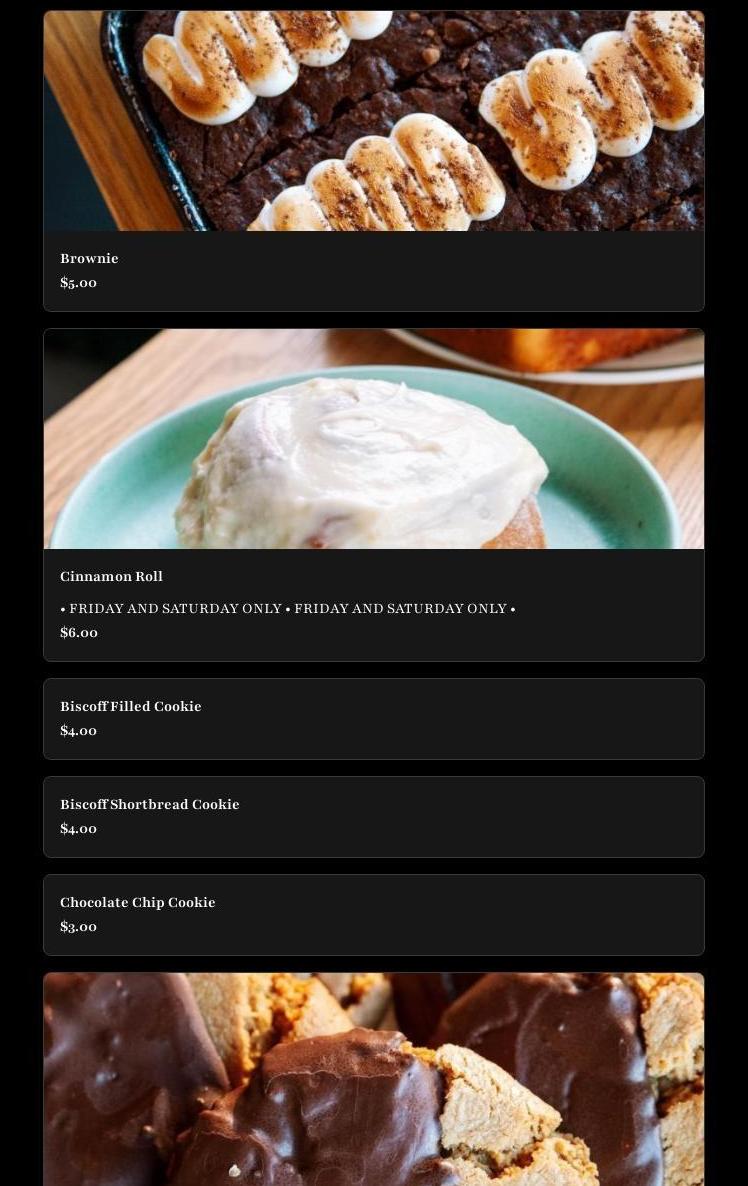
Task: Select the Biscoff Shortbread Cookie title text
Action: click(150, 805)
